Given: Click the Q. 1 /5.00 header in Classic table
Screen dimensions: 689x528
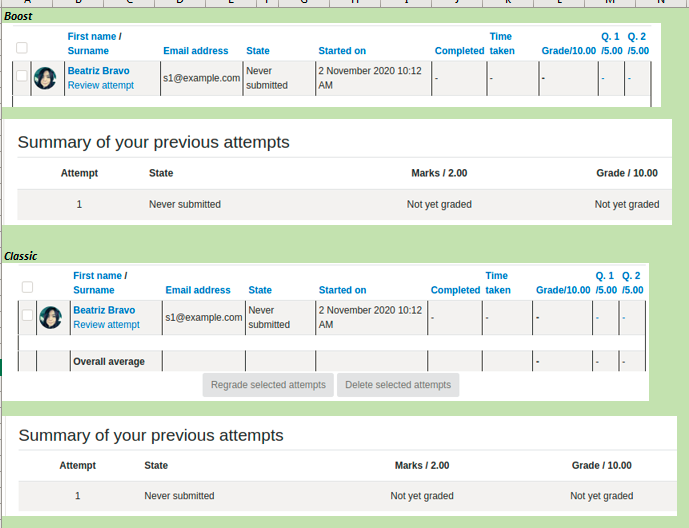Looking at the screenshot, I should [606, 283].
